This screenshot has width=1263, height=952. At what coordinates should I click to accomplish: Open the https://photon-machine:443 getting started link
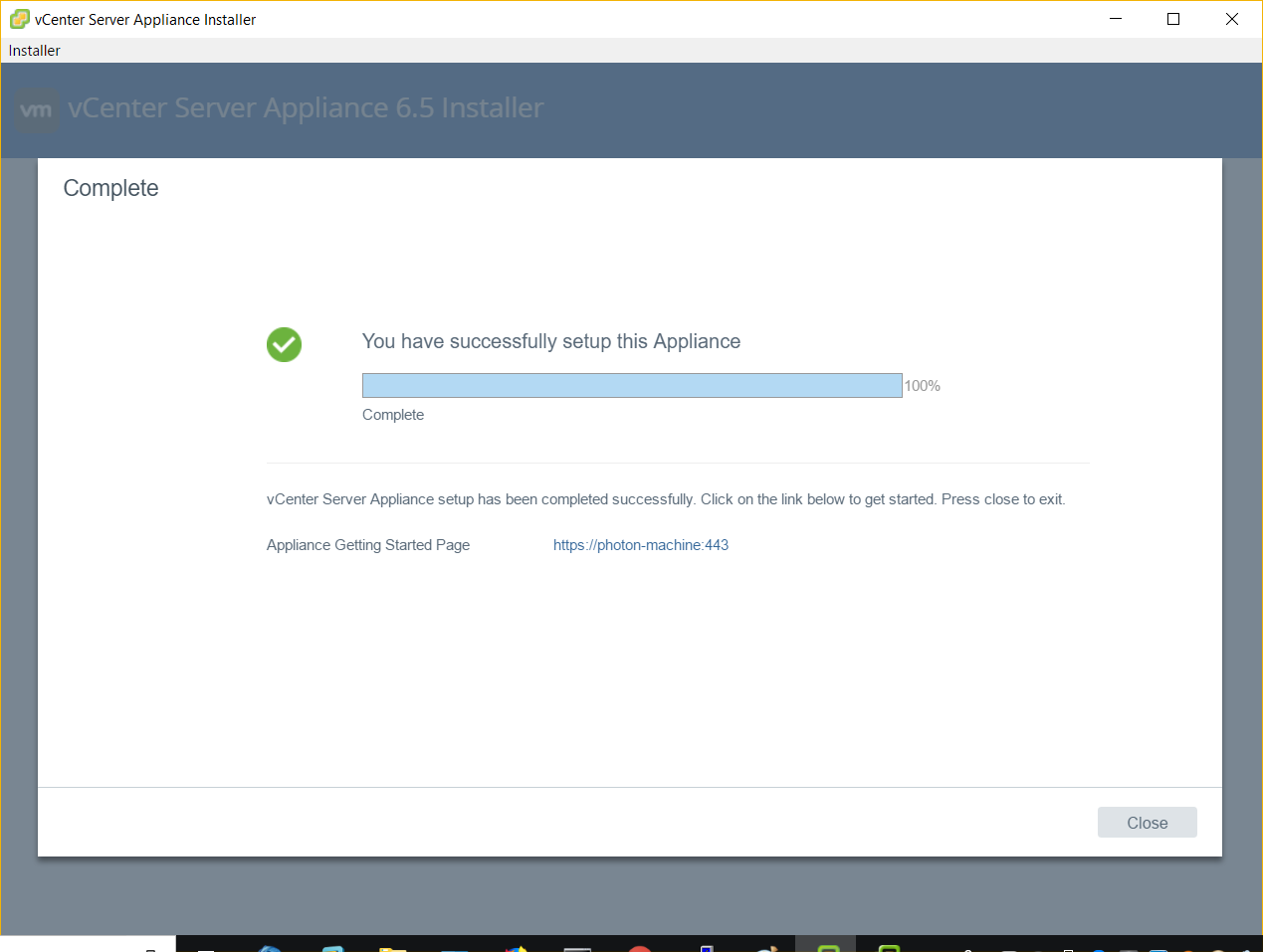[641, 545]
